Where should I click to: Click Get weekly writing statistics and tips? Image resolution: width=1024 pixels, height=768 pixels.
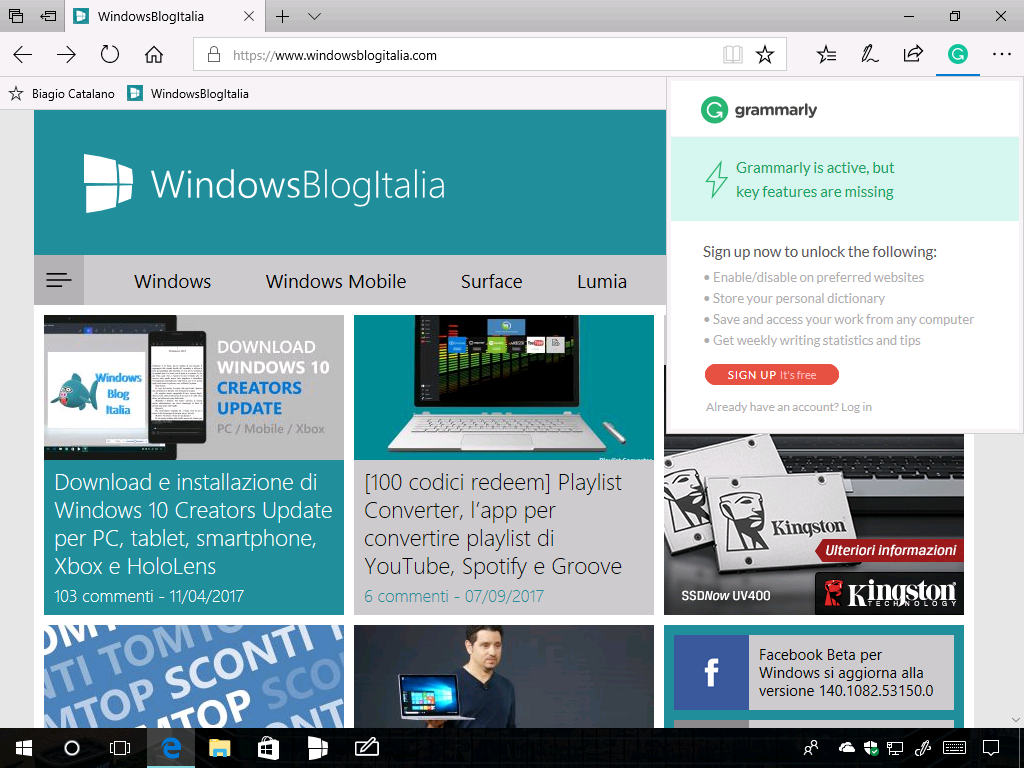tap(816, 340)
